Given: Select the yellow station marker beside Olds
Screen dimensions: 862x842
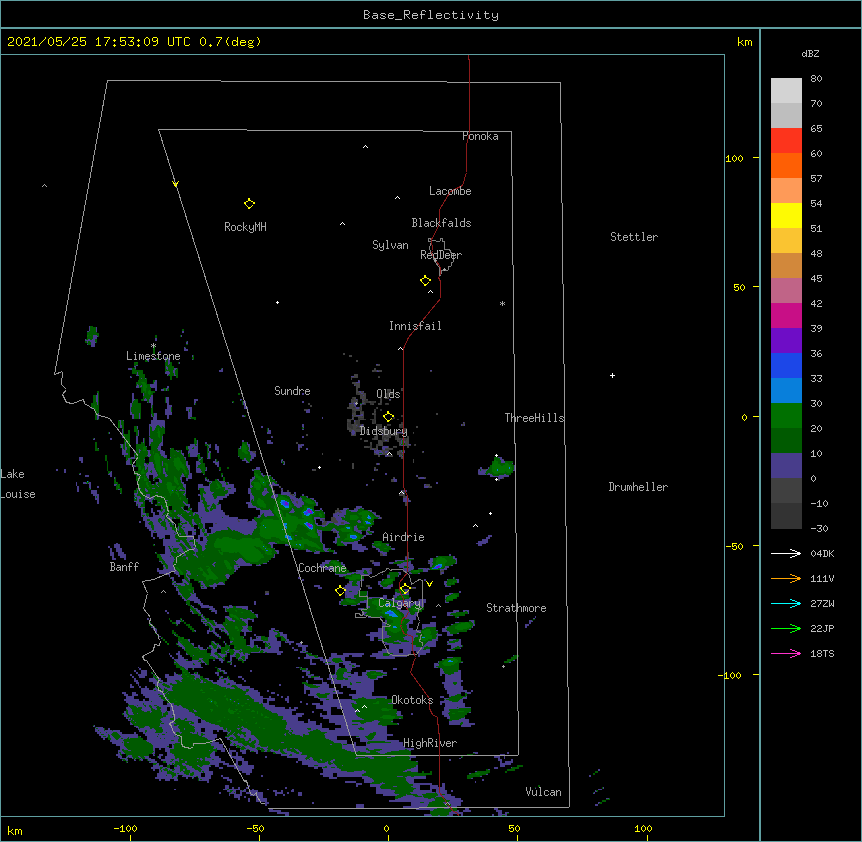Looking at the screenshot, I should [388, 417].
